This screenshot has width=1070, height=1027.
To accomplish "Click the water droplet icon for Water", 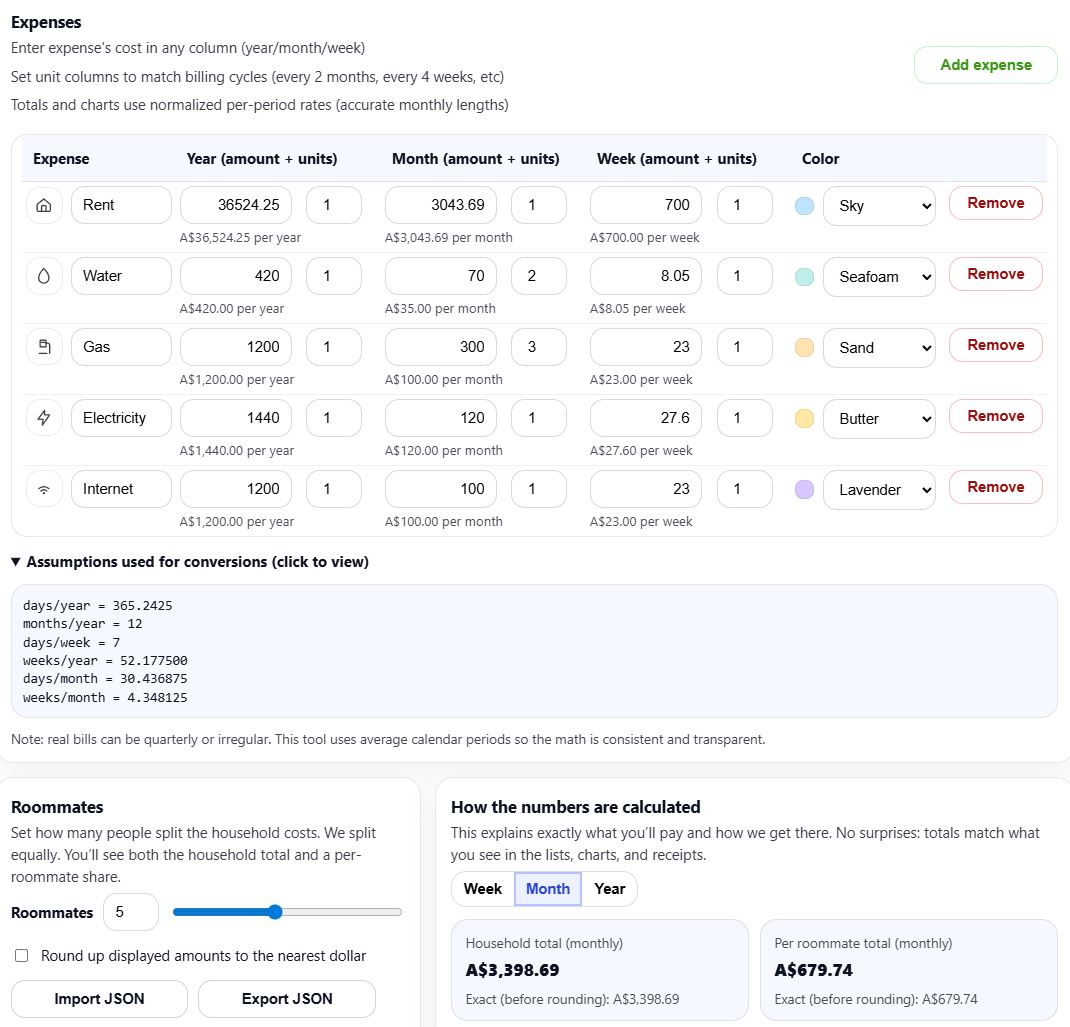I will [43, 276].
